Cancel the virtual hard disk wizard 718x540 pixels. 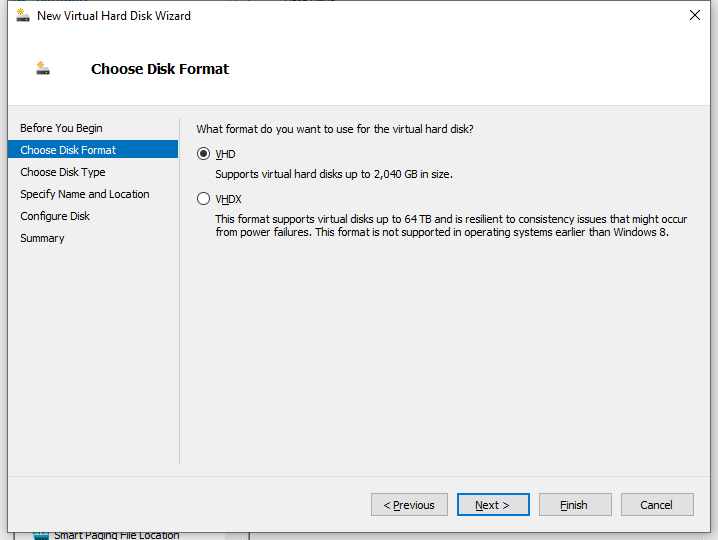[x=657, y=505]
